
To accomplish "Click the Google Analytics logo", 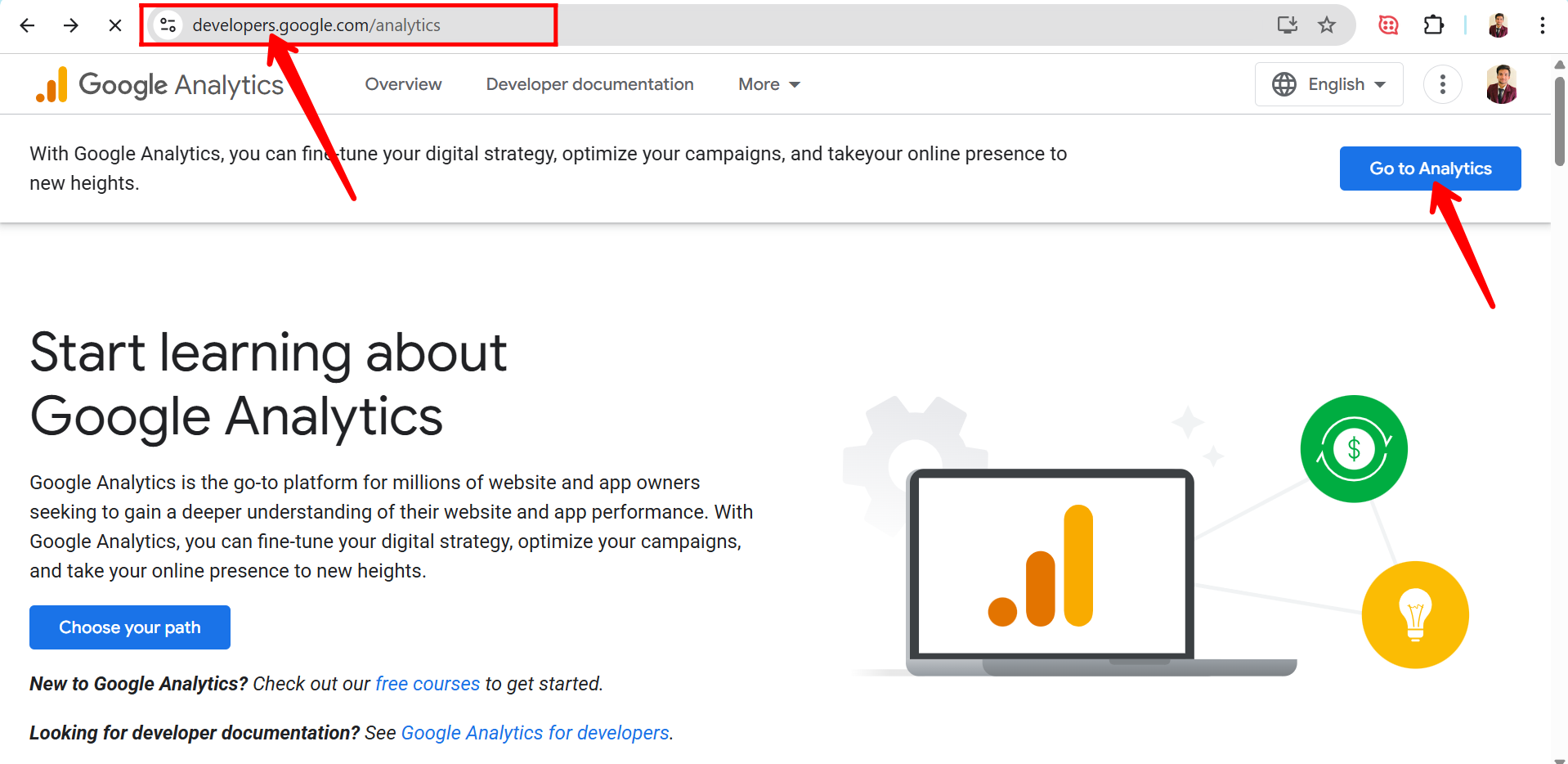I will coord(160,84).
